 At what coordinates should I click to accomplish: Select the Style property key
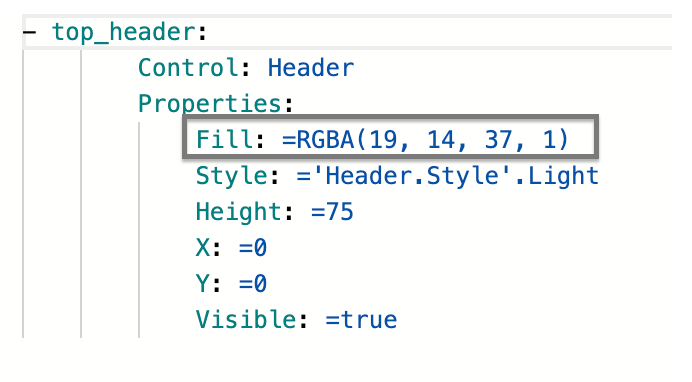pos(232,176)
